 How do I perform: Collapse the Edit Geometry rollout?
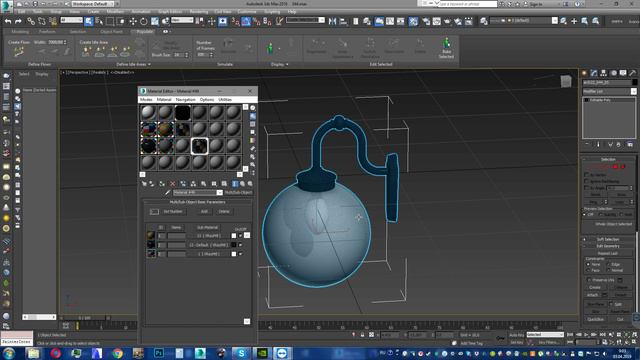point(608,246)
